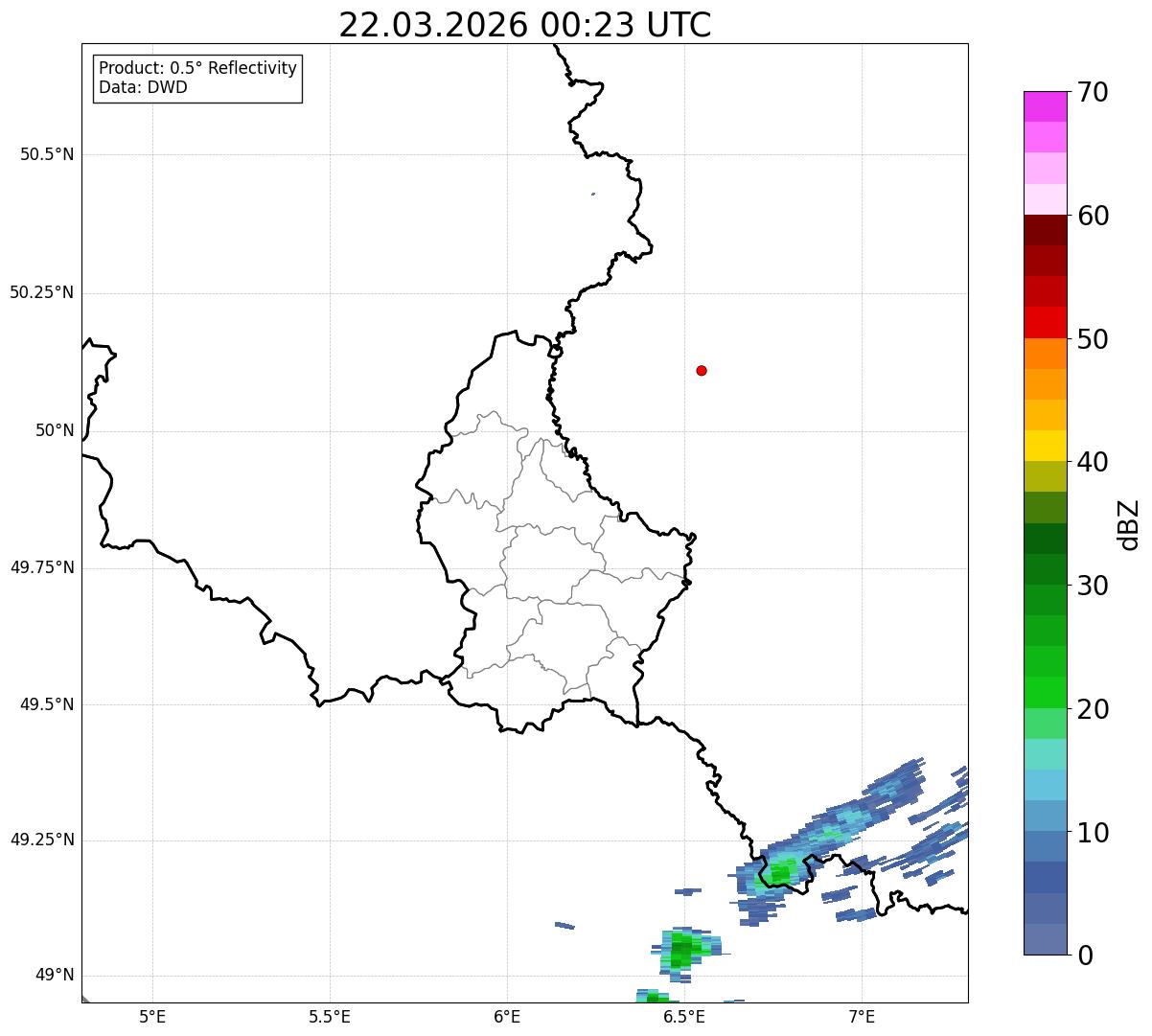Click the colorbar tick value "40"

click(x=1093, y=462)
